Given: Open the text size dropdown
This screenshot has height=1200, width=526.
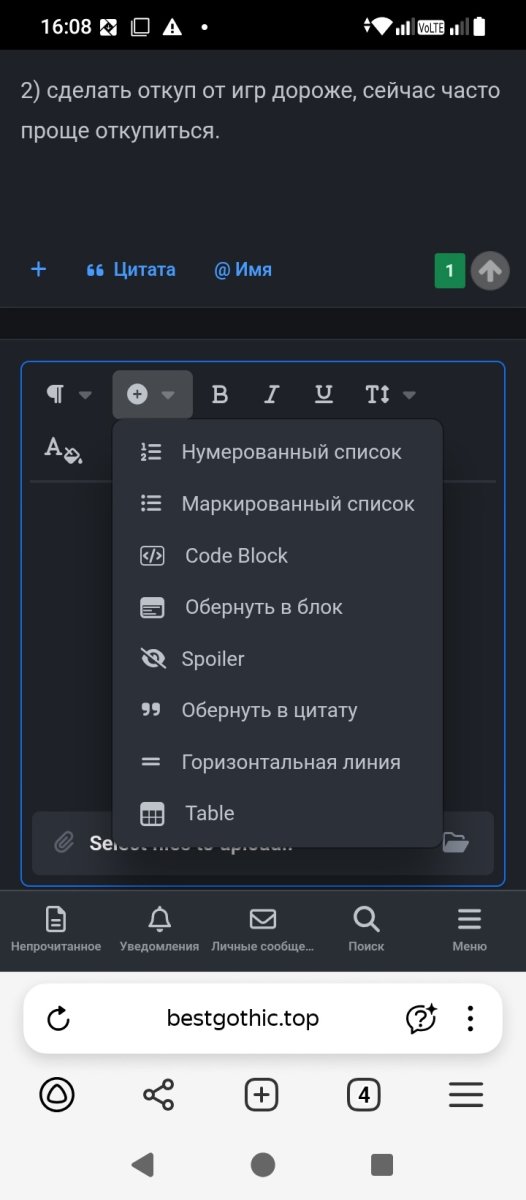Looking at the screenshot, I should click(389, 394).
